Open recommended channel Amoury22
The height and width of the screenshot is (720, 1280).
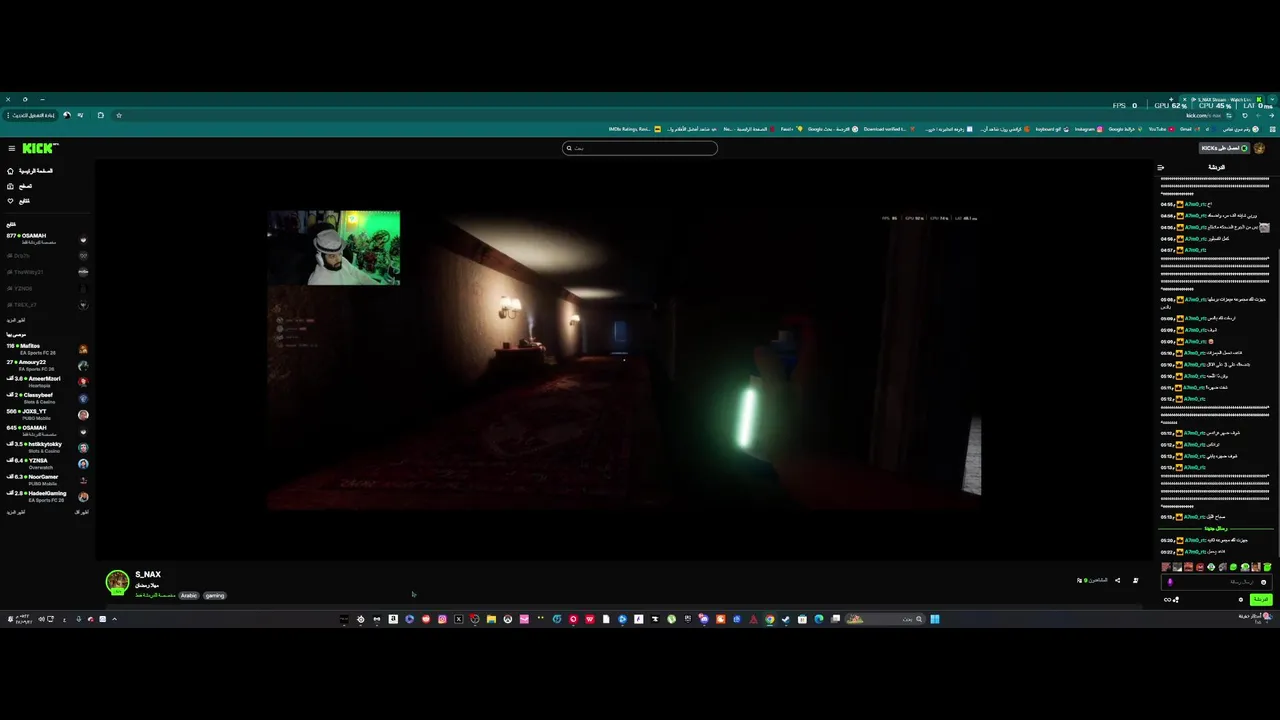47,365
